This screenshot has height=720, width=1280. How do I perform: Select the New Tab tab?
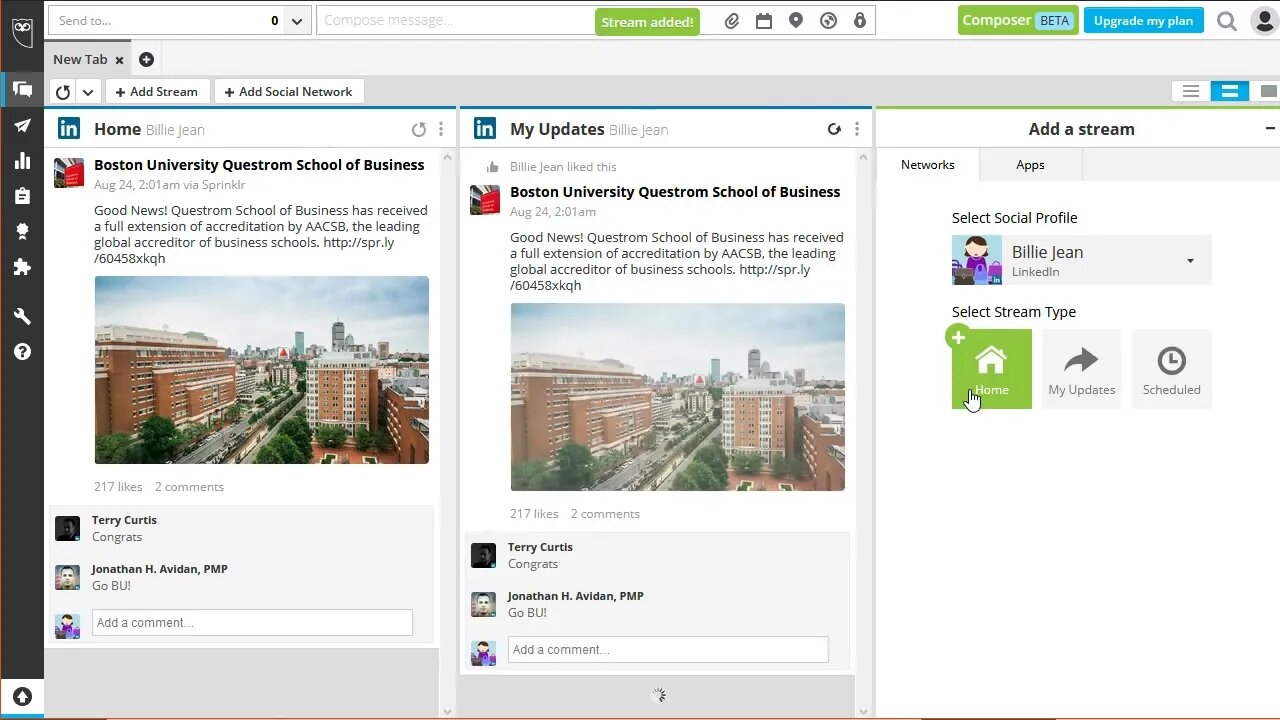(x=80, y=60)
